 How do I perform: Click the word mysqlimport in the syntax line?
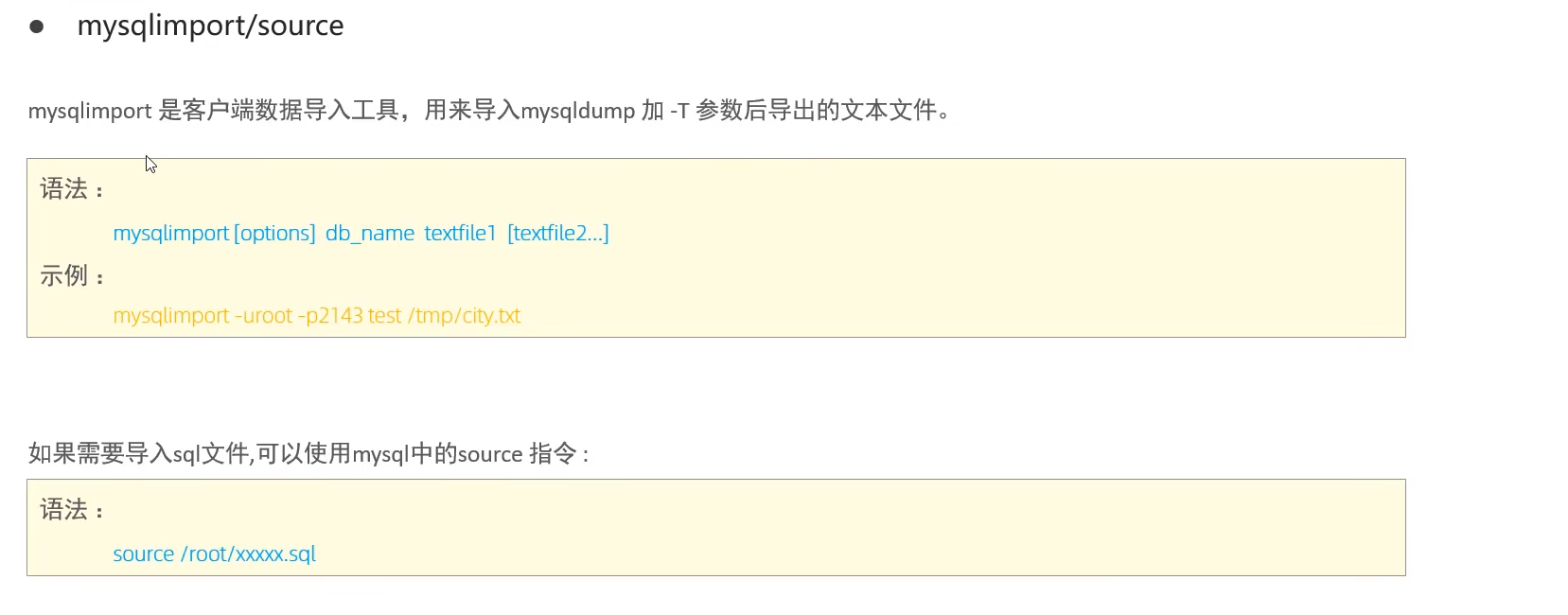[170, 234]
